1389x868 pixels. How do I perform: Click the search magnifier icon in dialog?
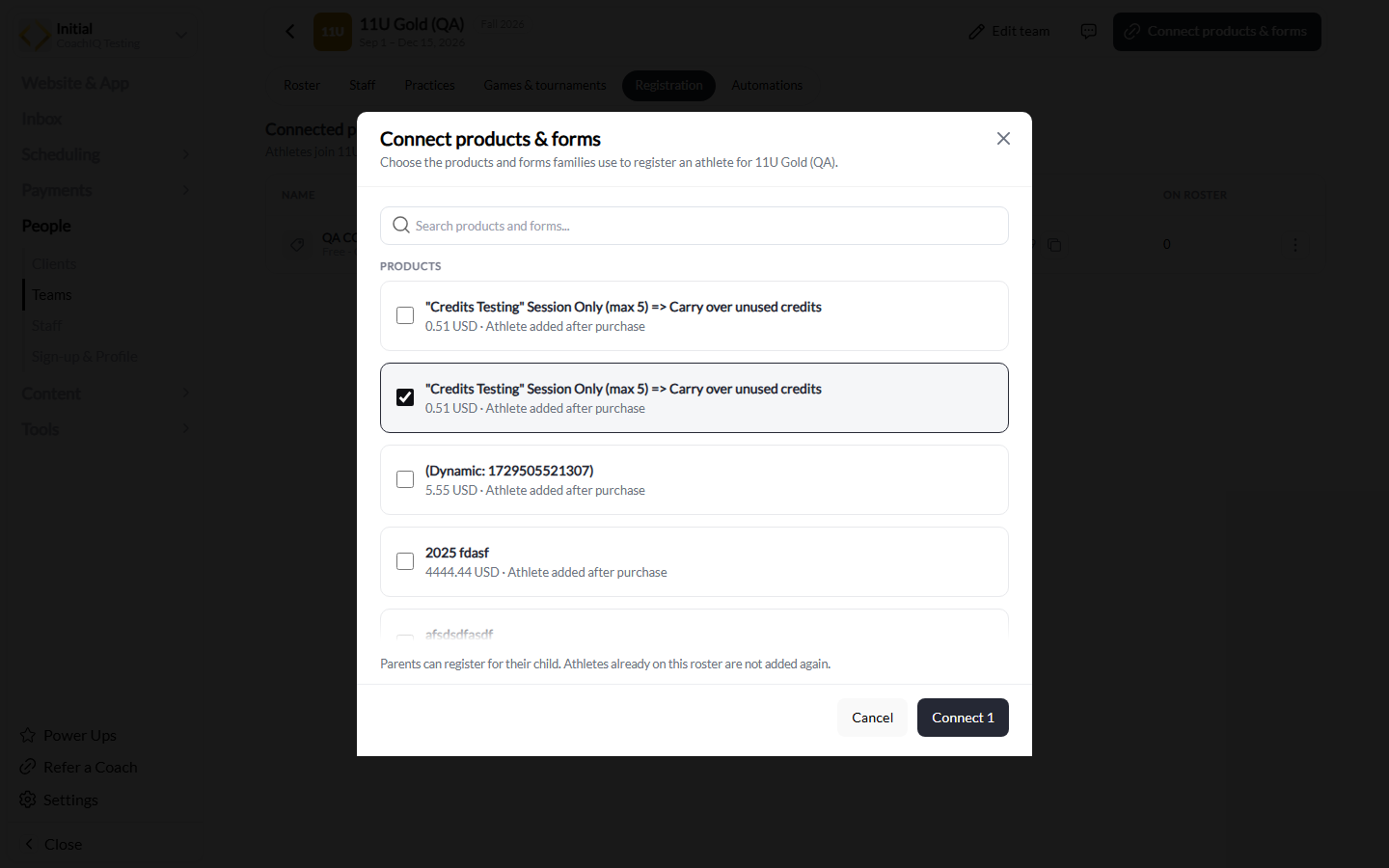401,225
